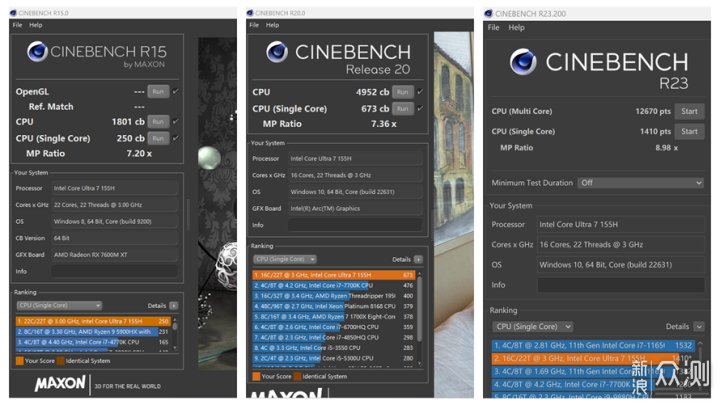Run the CPU test in R15
This screenshot has width=720, height=405.
[158, 122]
